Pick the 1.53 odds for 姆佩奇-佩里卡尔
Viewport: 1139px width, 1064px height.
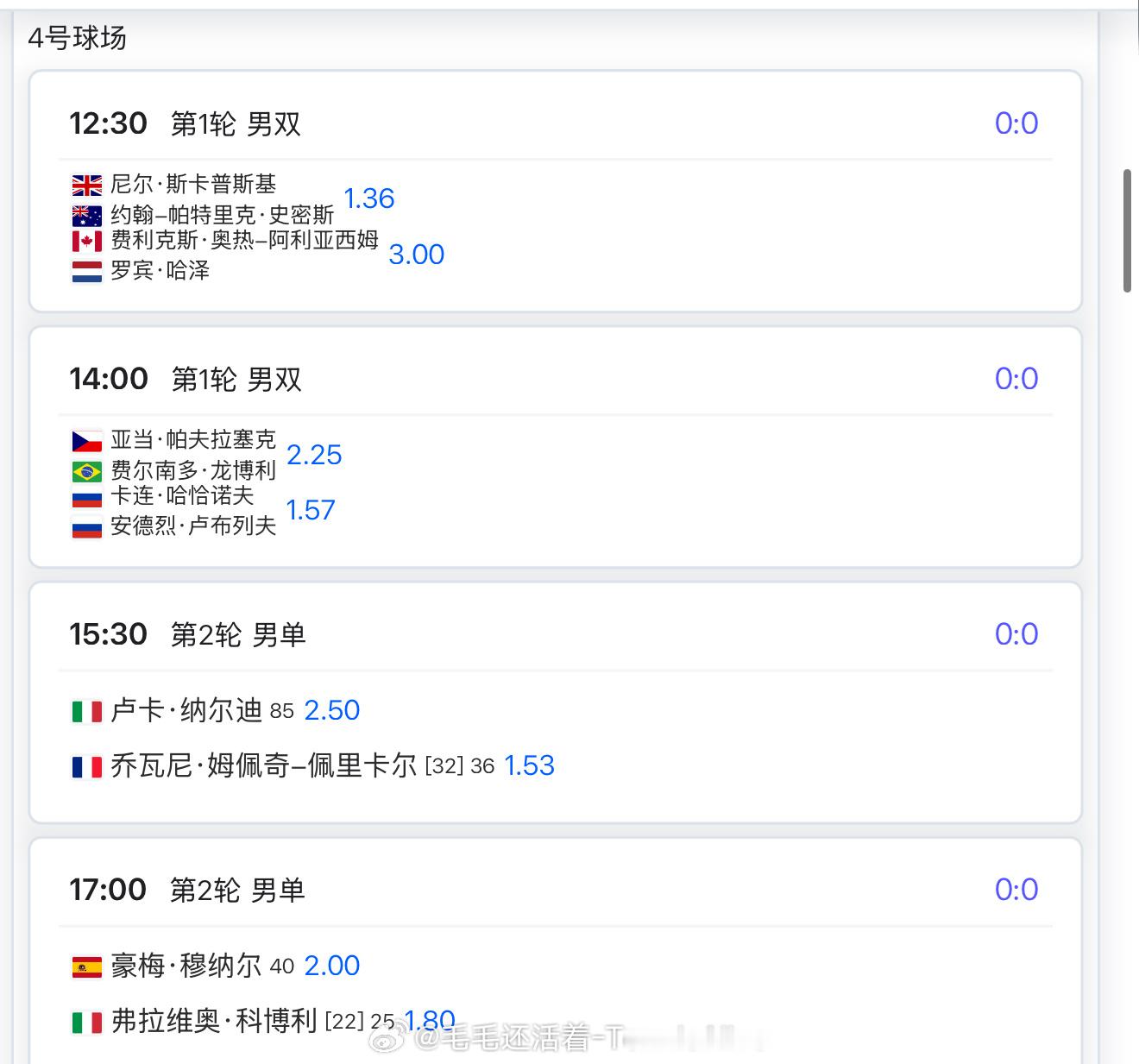529,765
